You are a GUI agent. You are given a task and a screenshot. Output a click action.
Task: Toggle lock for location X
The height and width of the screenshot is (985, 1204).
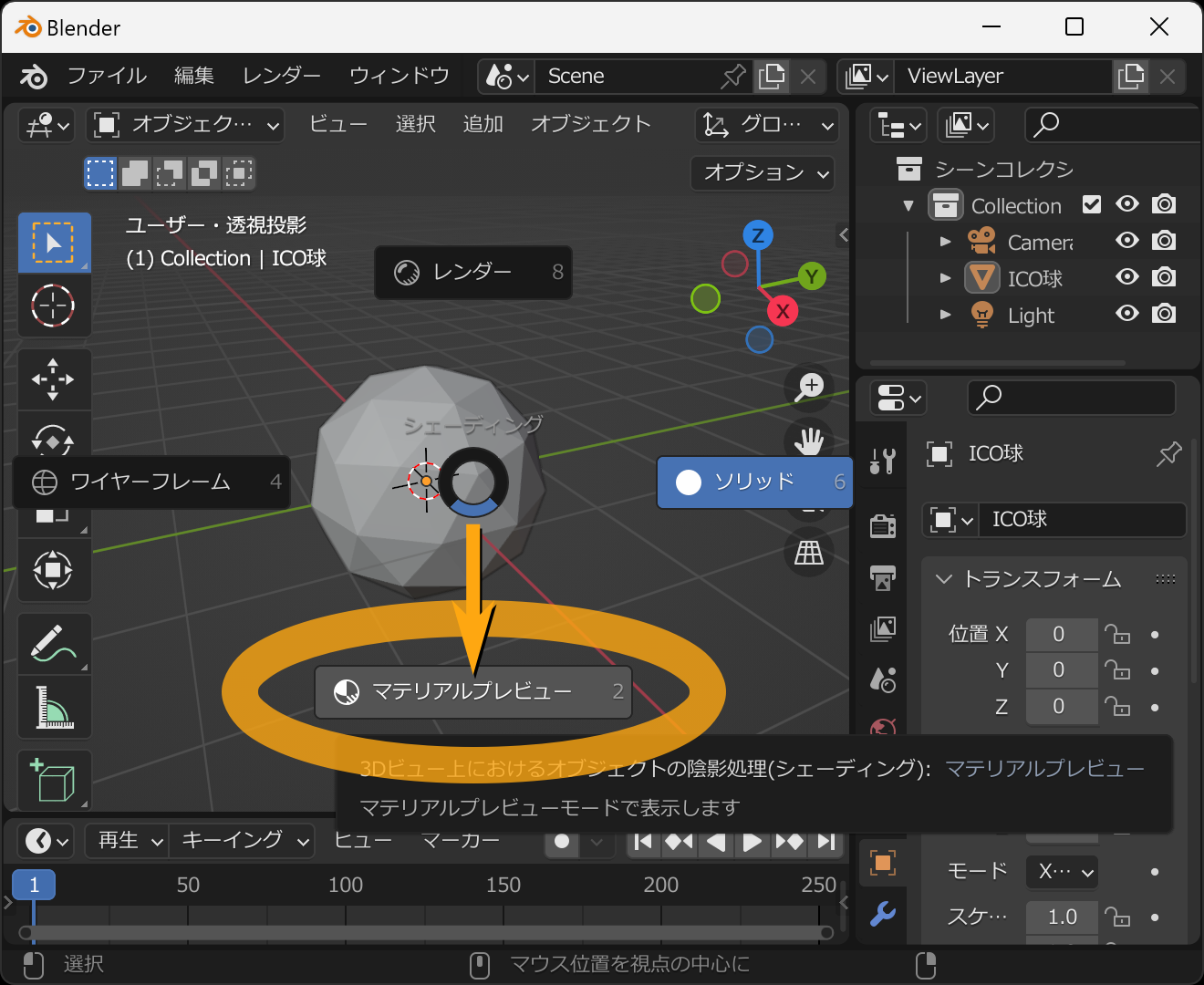[1116, 634]
